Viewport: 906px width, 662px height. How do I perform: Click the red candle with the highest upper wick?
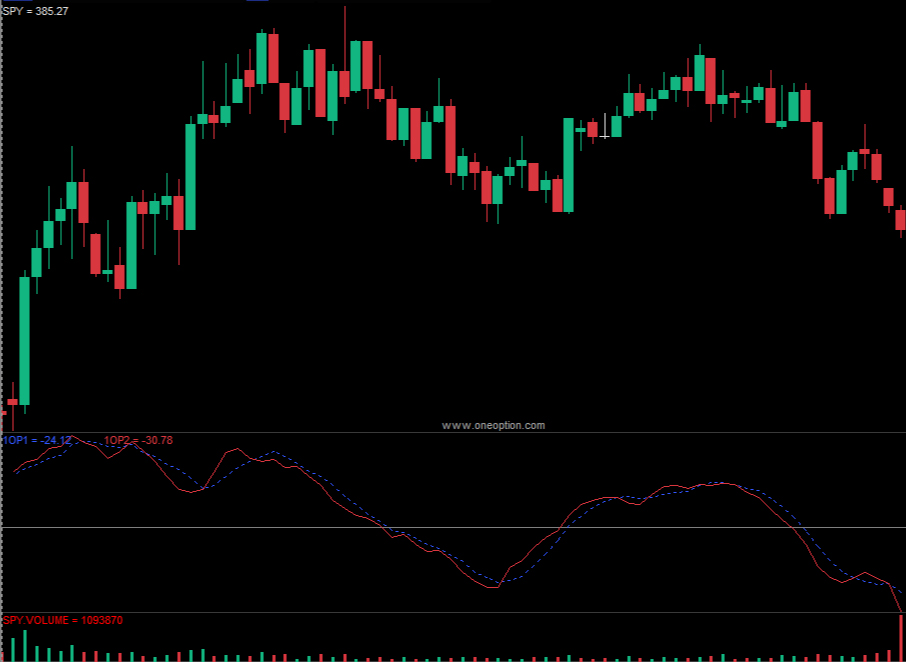344,83
